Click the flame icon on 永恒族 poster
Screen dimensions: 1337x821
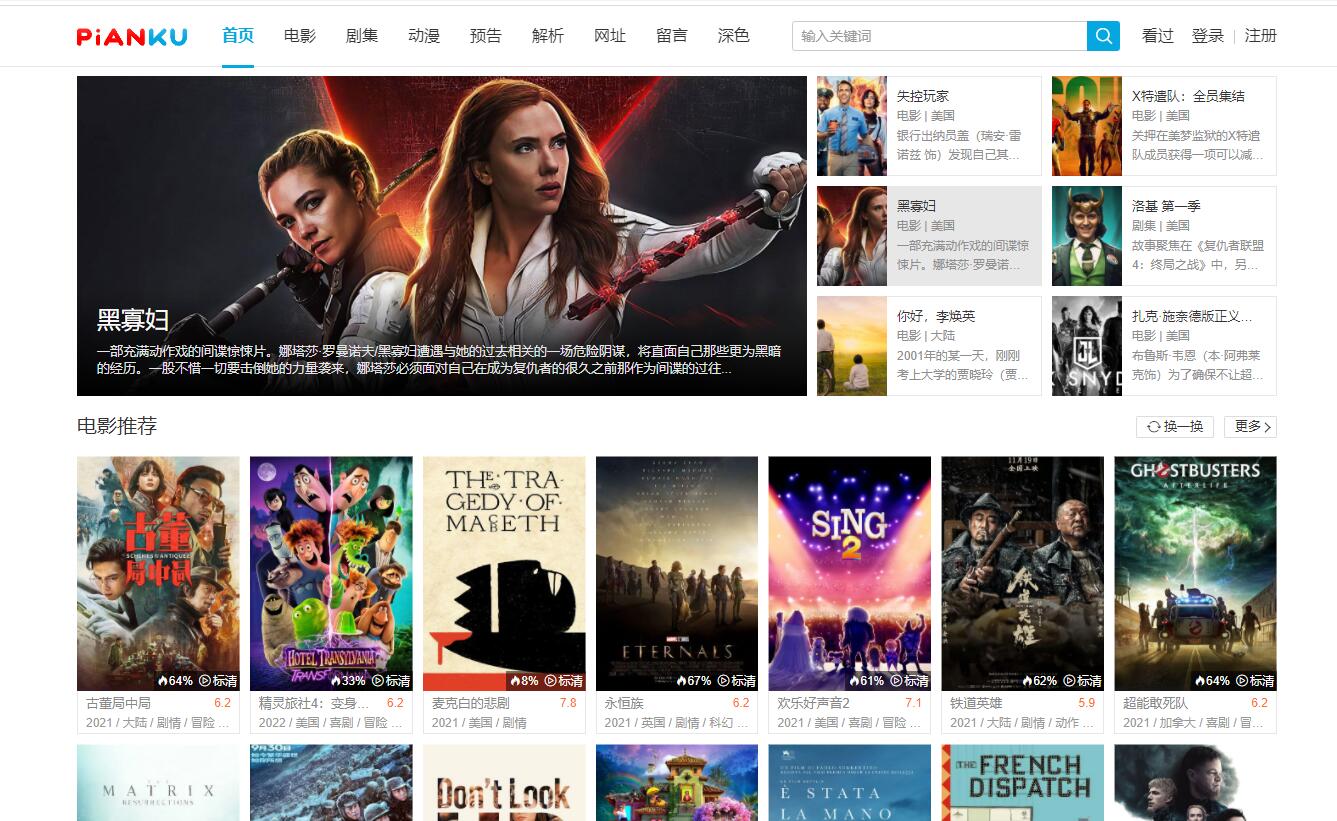(x=682, y=680)
